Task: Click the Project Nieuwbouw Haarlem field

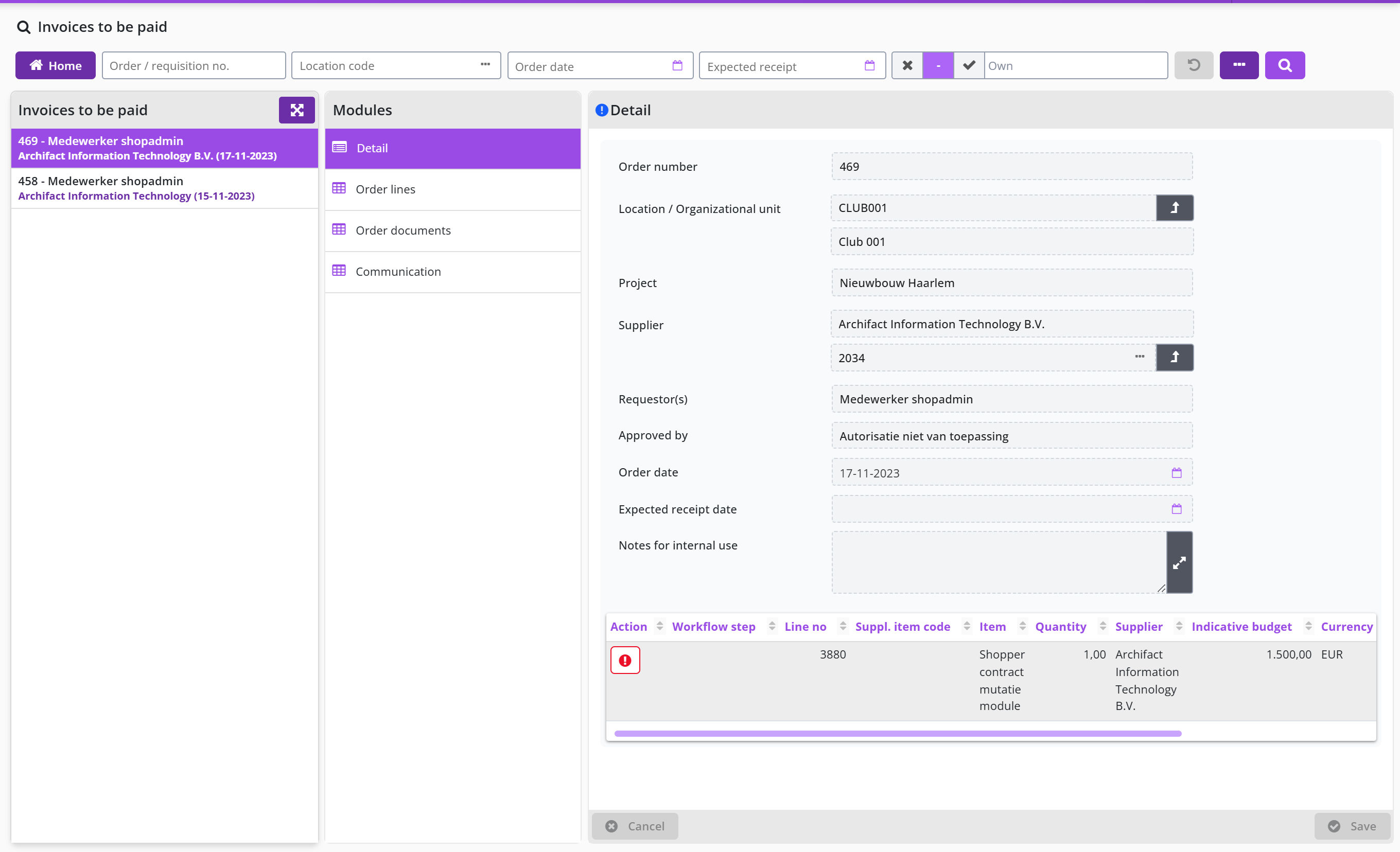Action: (1012, 283)
